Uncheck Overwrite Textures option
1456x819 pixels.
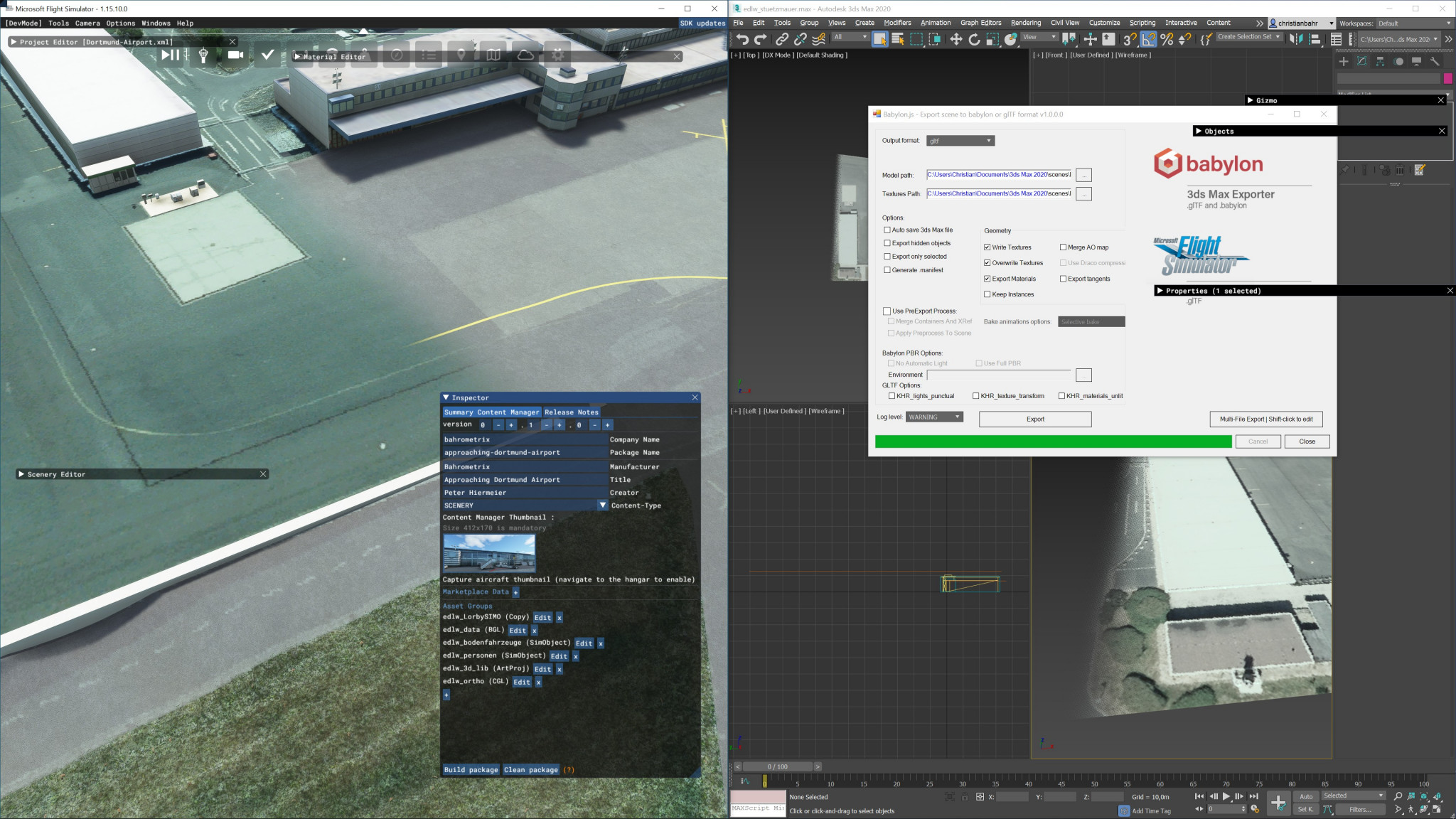(x=987, y=263)
